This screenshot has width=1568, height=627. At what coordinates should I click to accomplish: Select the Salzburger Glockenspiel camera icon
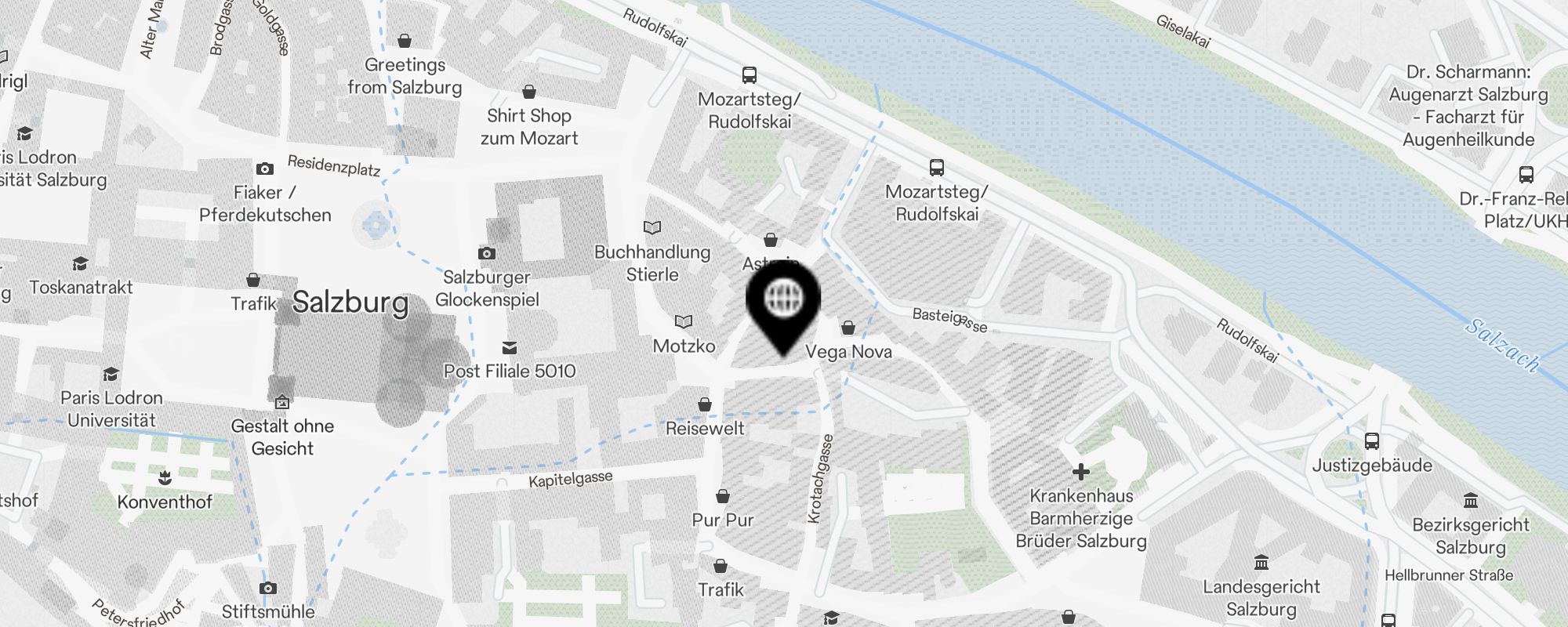[x=487, y=253]
